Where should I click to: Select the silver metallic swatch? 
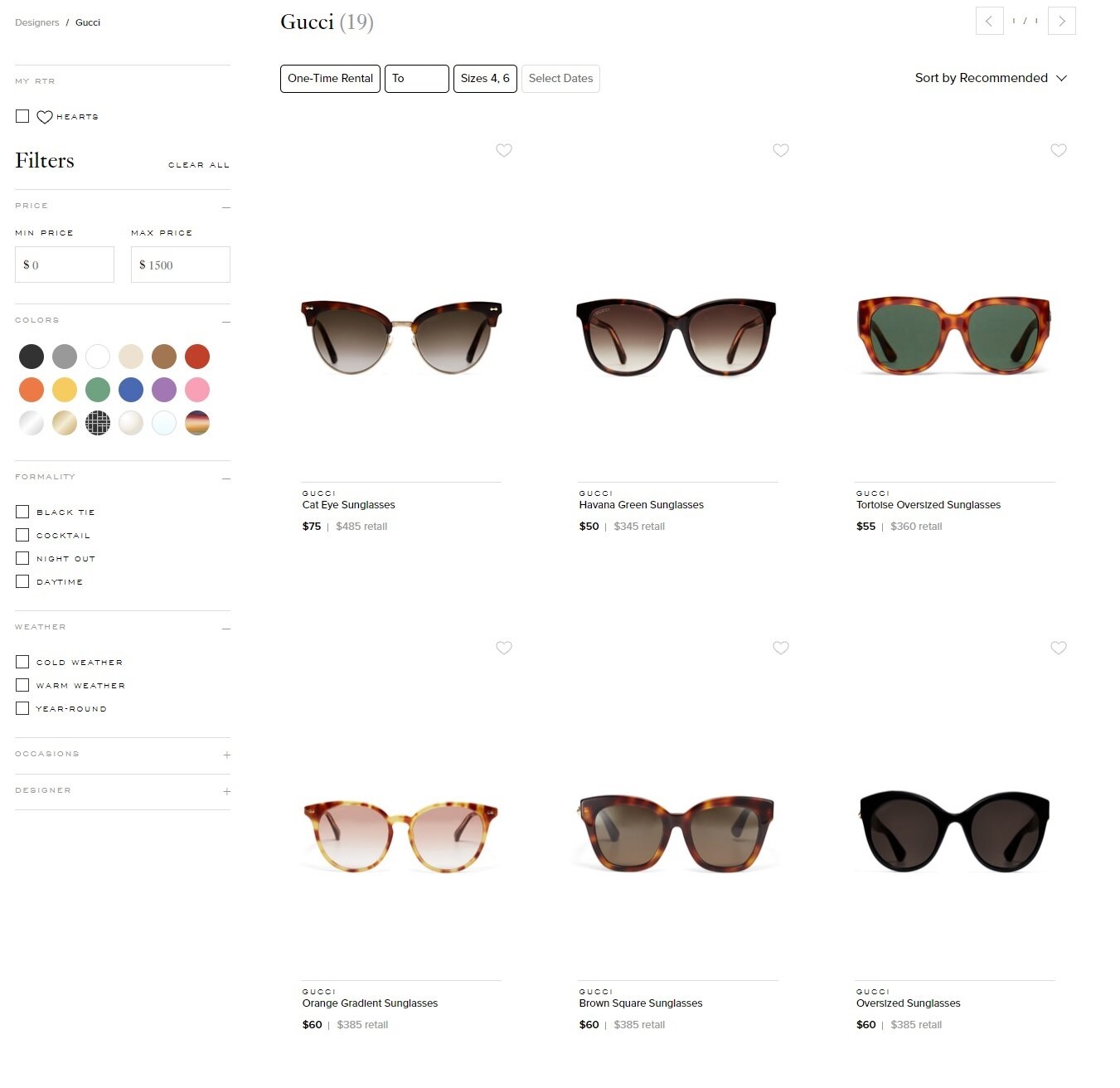(32, 423)
